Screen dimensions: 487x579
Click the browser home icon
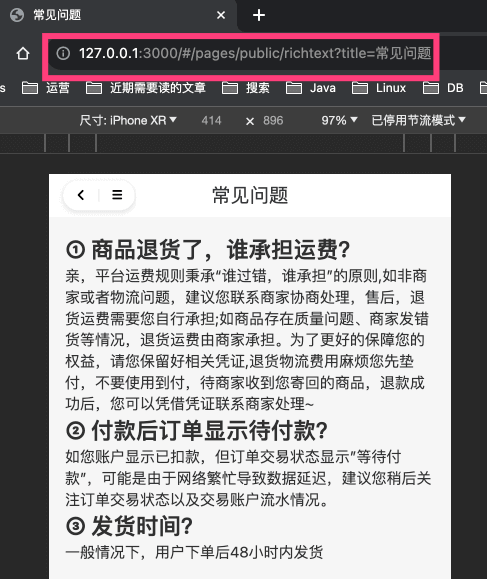(x=23, y=54)
